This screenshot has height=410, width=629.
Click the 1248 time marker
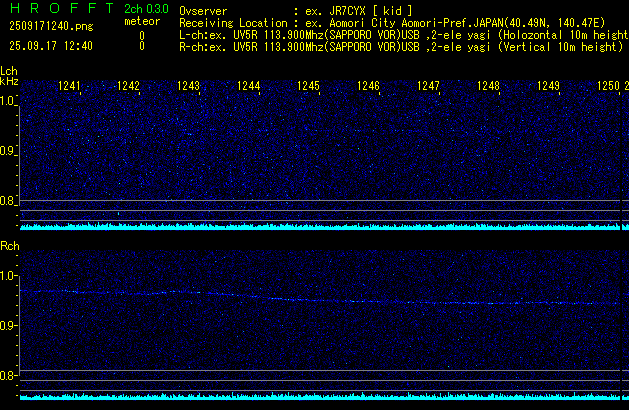488,86
